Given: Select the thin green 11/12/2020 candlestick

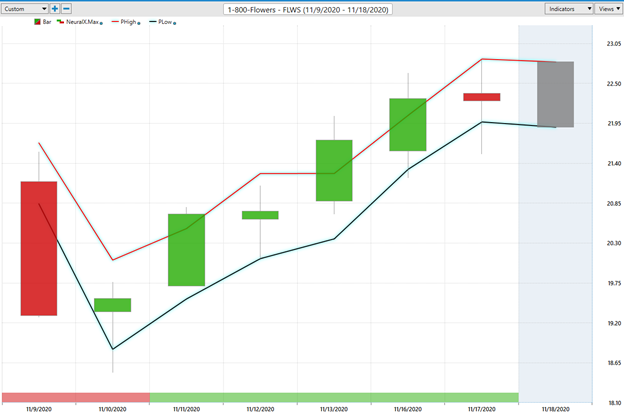Looking at the screenshot, I should coord(260,215).
